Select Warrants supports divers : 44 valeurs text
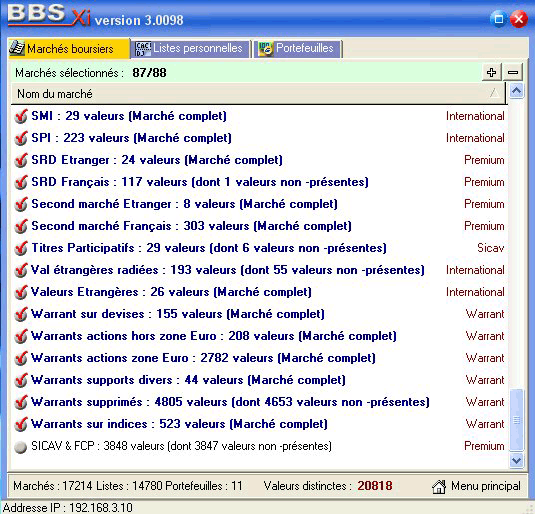This screenshot has width=535, height=514. click(x=188, y=380)
